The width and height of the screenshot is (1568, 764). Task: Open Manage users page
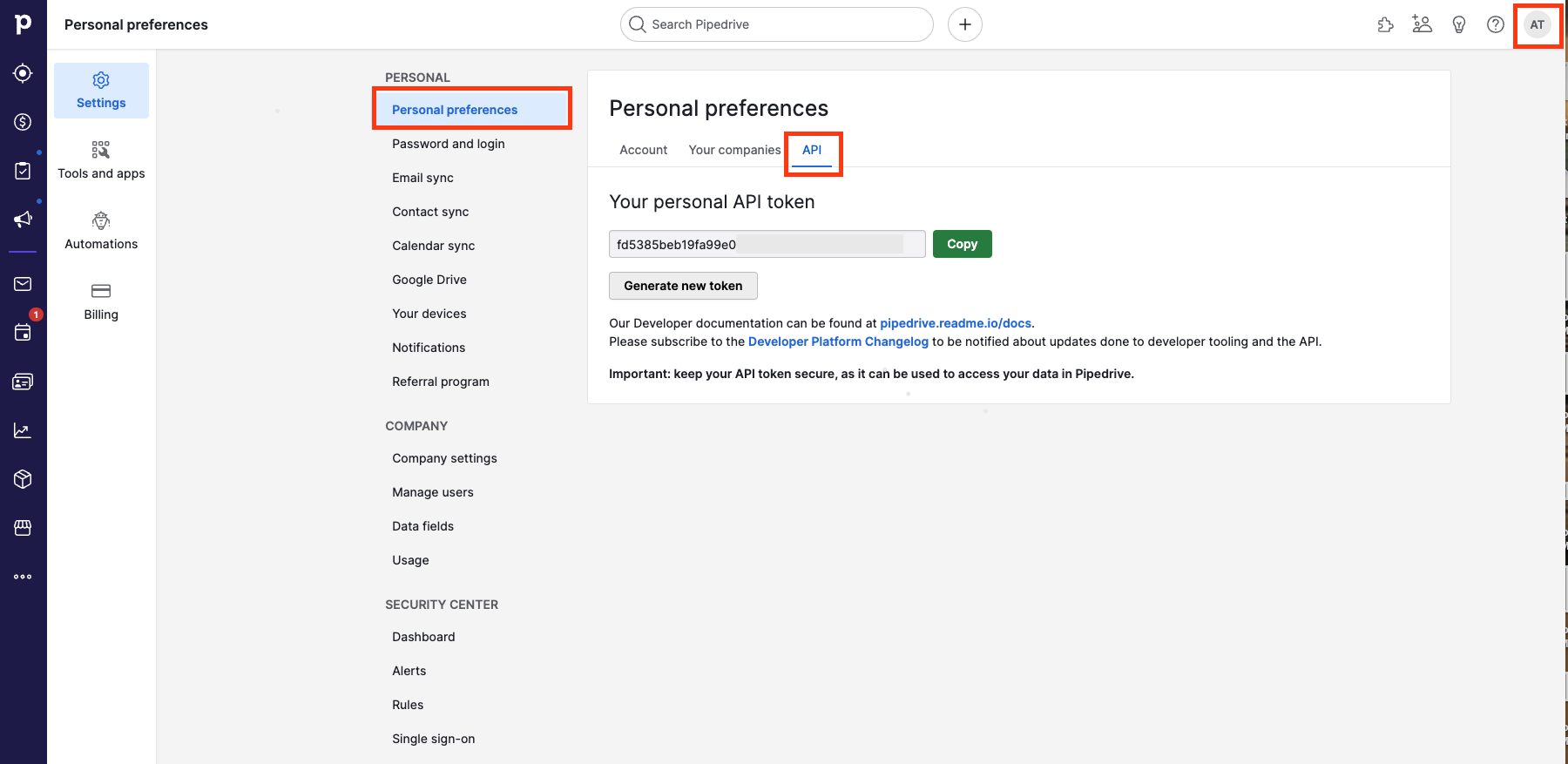433,492
